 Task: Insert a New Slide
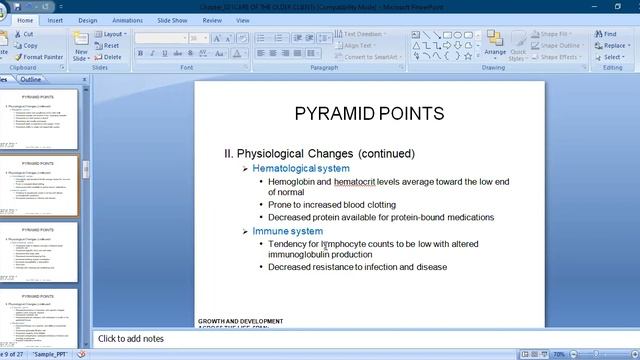coord(81,46)
